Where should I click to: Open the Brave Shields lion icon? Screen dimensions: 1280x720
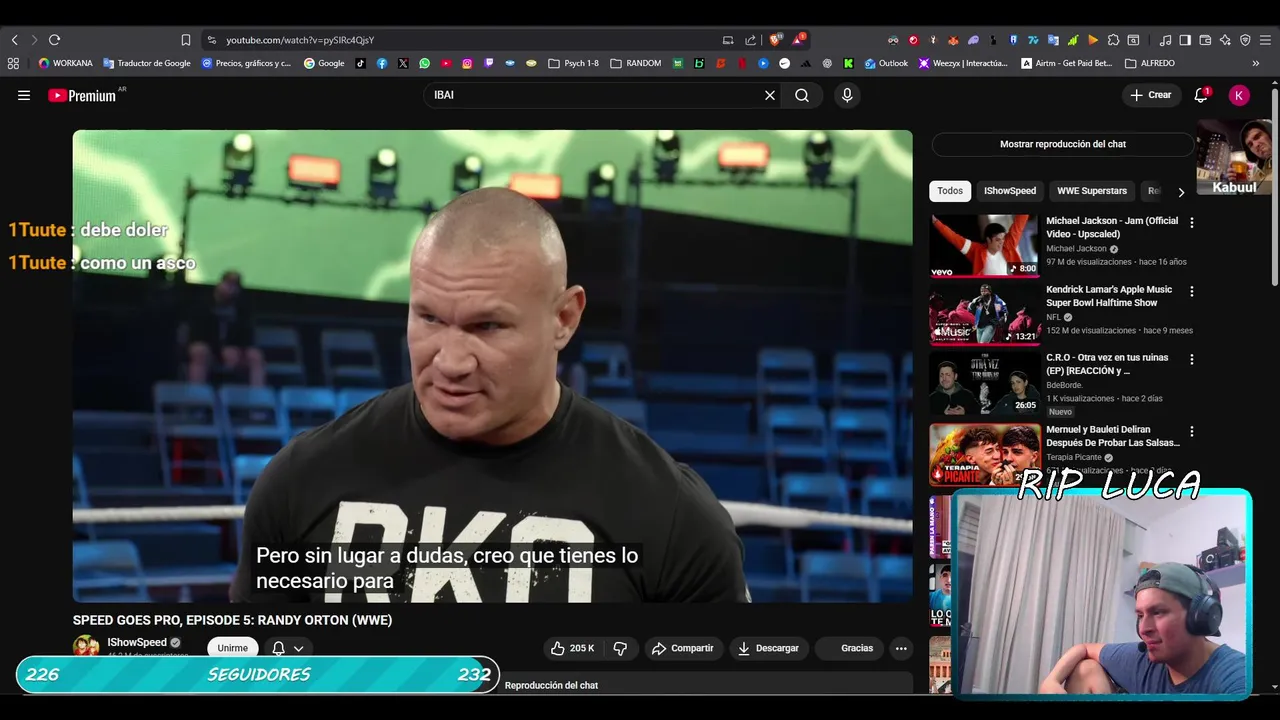pos(775,40)
